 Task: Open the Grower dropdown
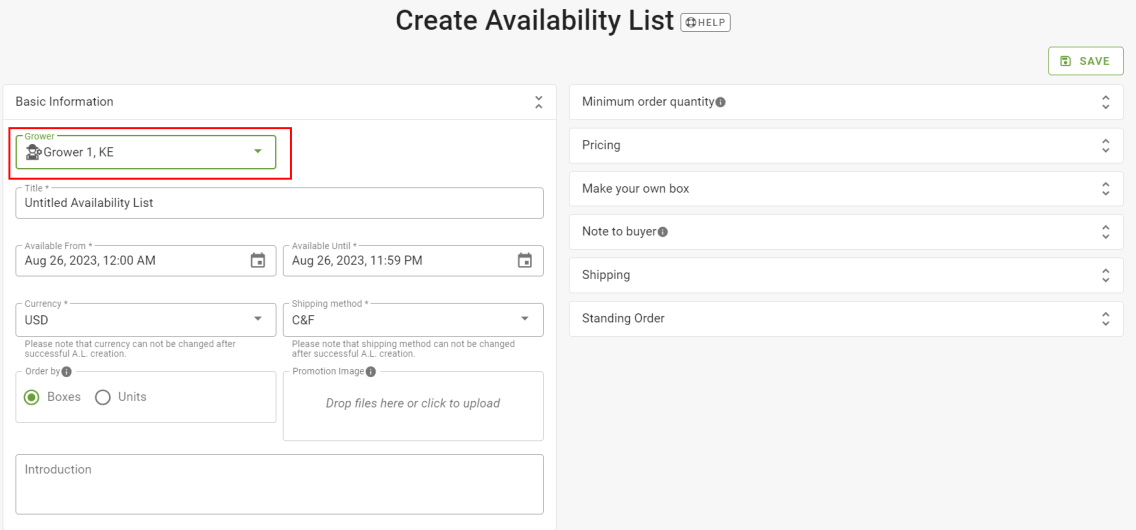tap(146, 152)
